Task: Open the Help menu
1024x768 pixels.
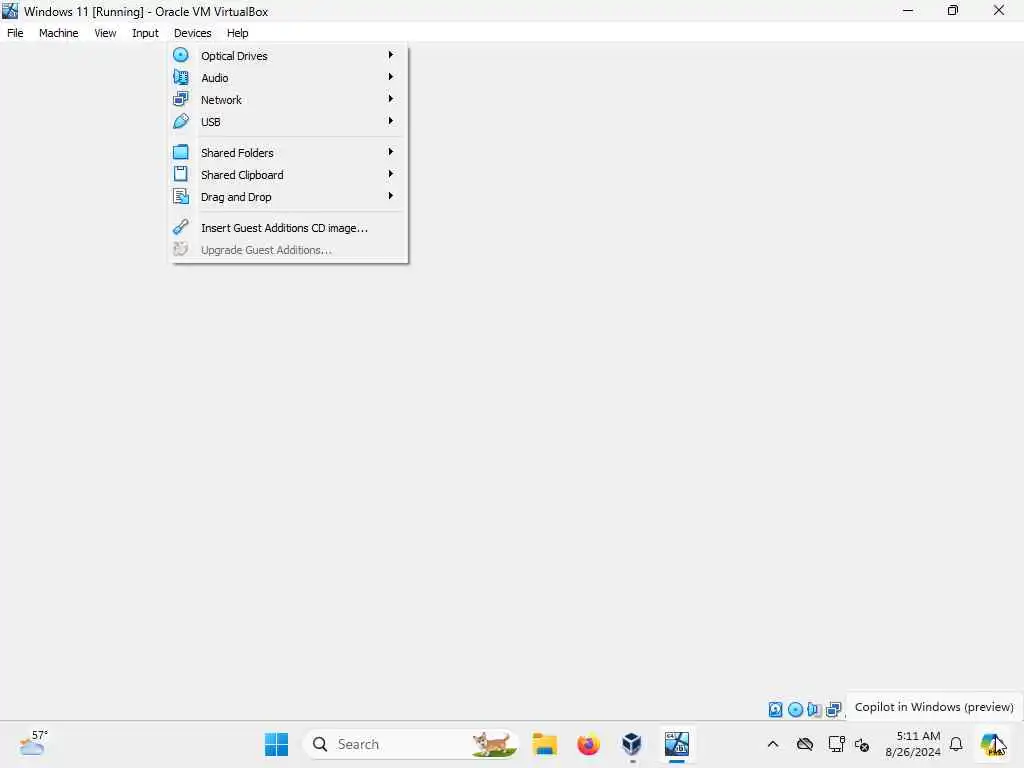Action: tap(238, 33)
